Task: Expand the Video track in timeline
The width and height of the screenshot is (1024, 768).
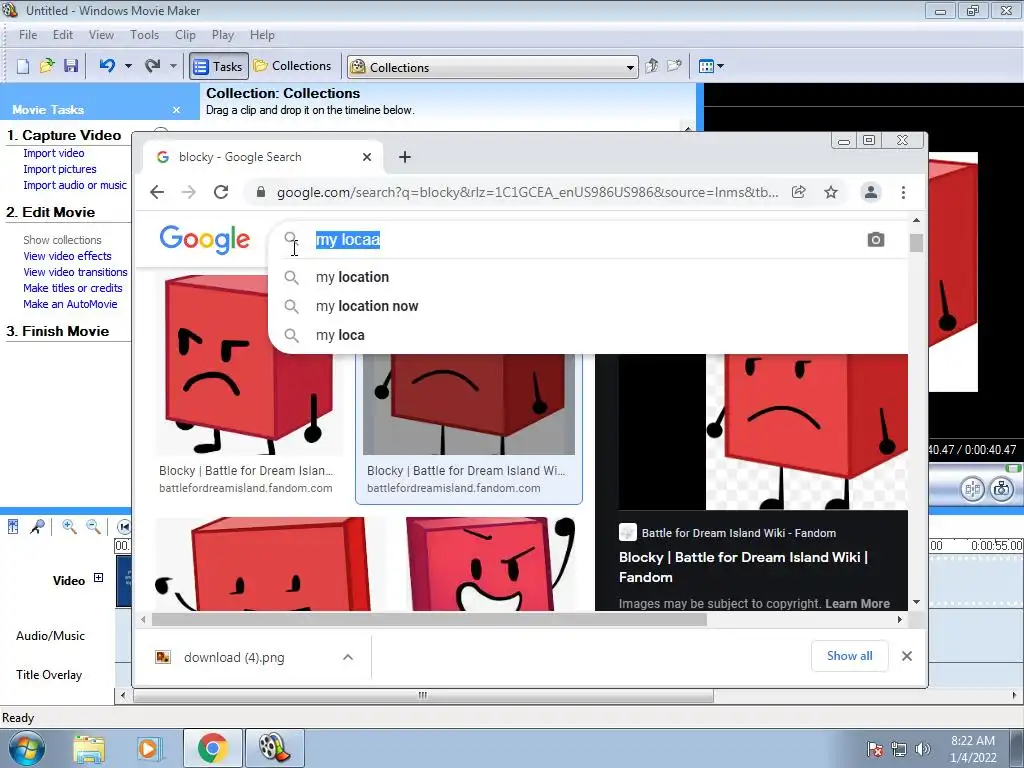Action: click(98, 577)
